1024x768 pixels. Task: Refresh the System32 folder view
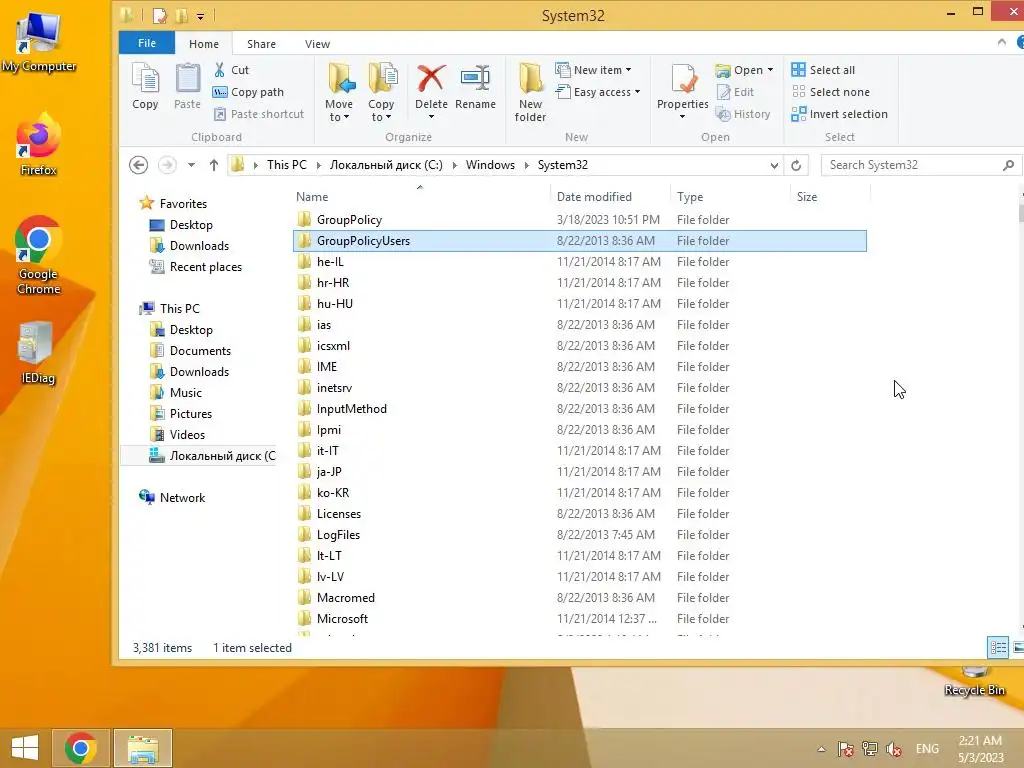(x=796, y=165)
